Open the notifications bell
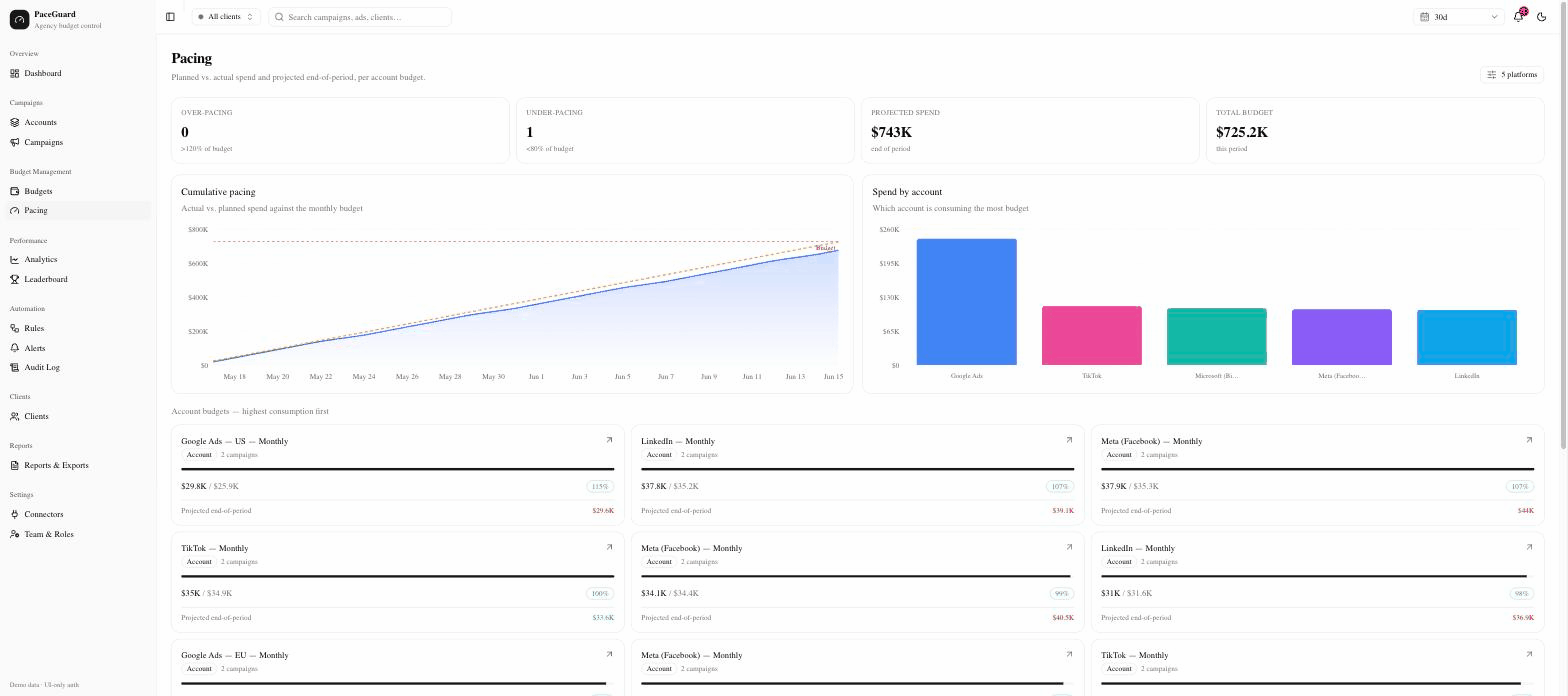 point(1518,17)
